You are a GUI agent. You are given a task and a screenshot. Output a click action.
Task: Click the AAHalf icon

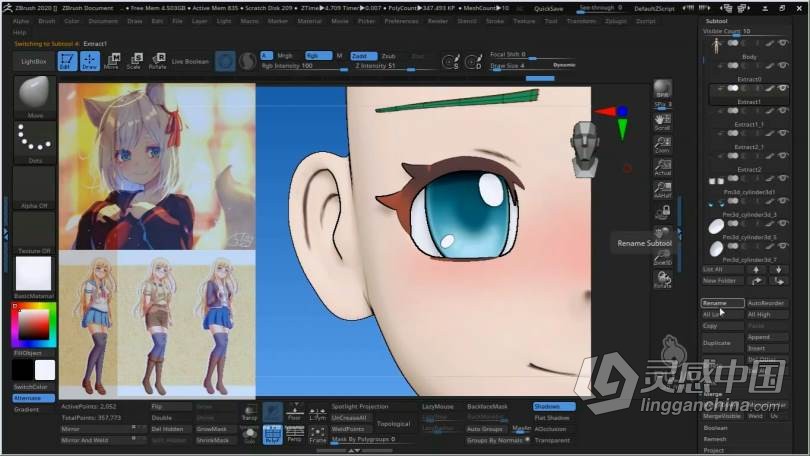click(x=663, y=190)
